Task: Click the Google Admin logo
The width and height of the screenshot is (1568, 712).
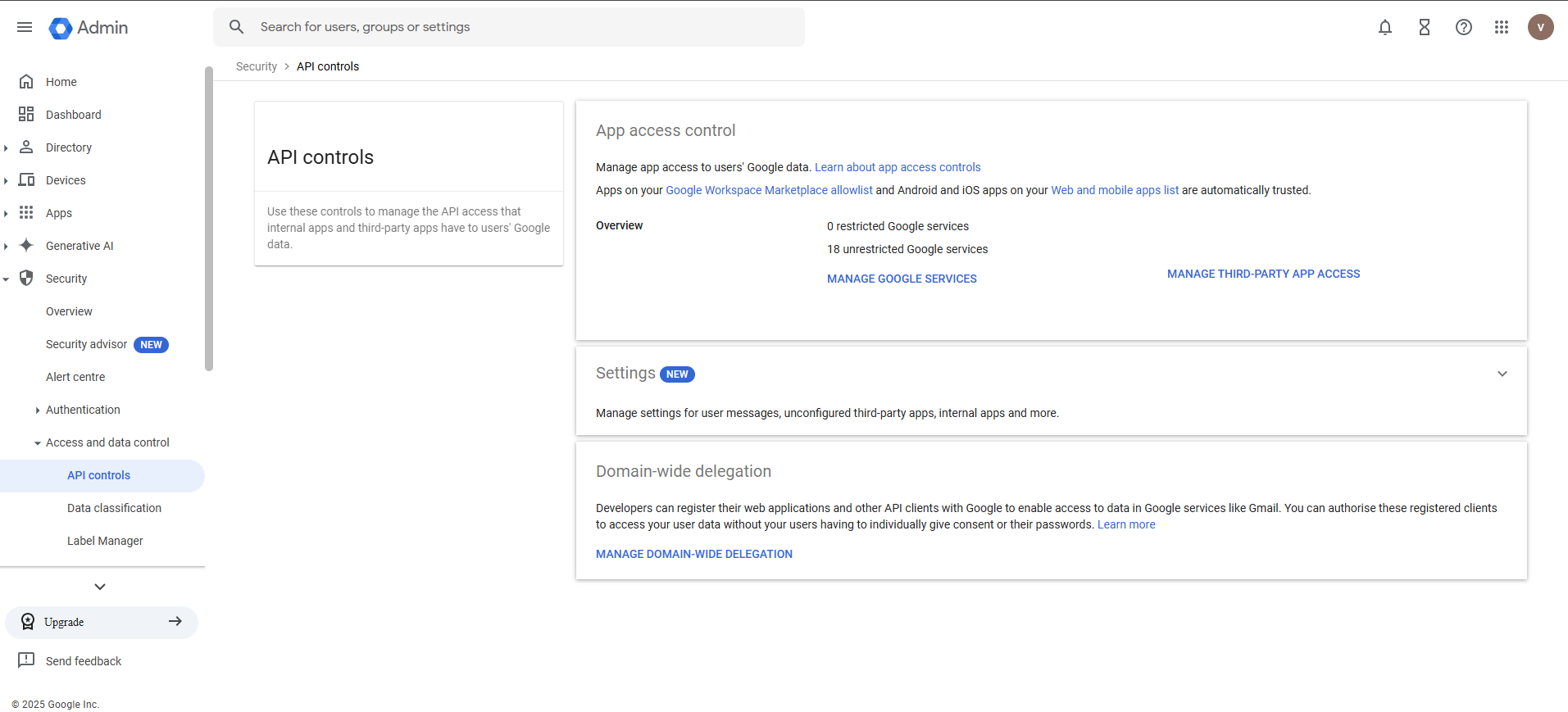Action: tap(89, 28)
